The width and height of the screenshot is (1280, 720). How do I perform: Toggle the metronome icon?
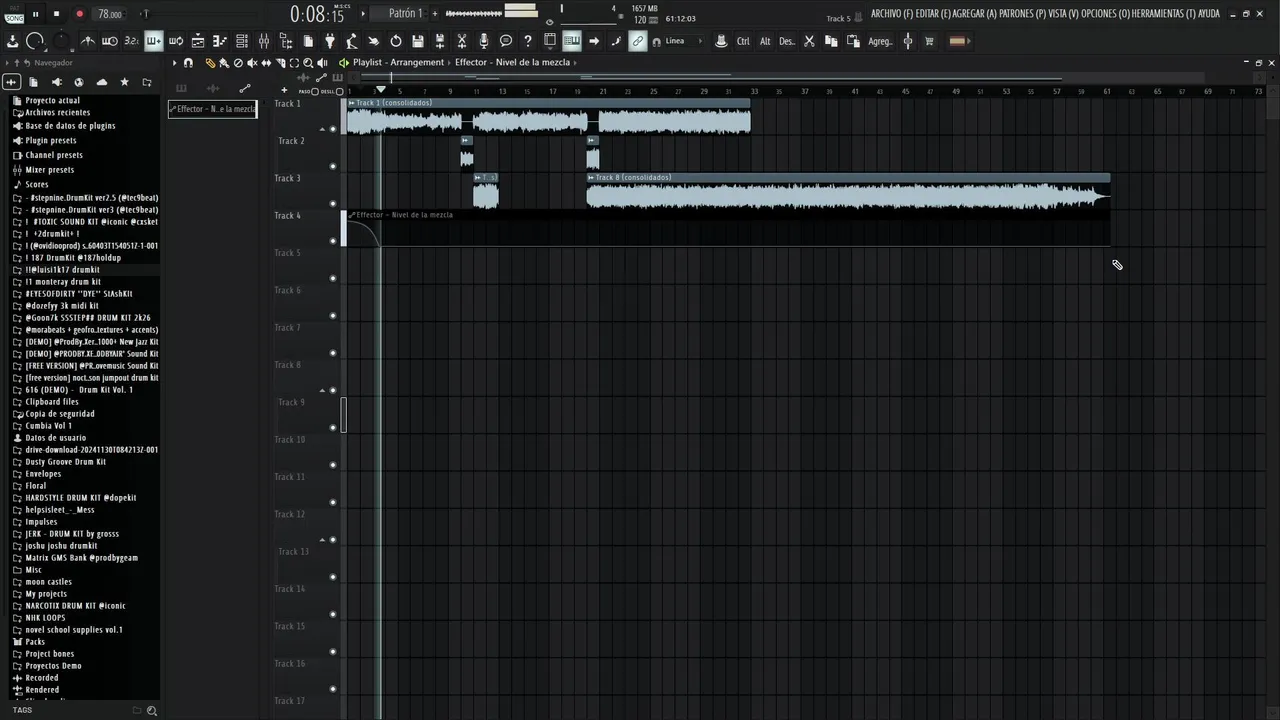(x=88, y=41)
